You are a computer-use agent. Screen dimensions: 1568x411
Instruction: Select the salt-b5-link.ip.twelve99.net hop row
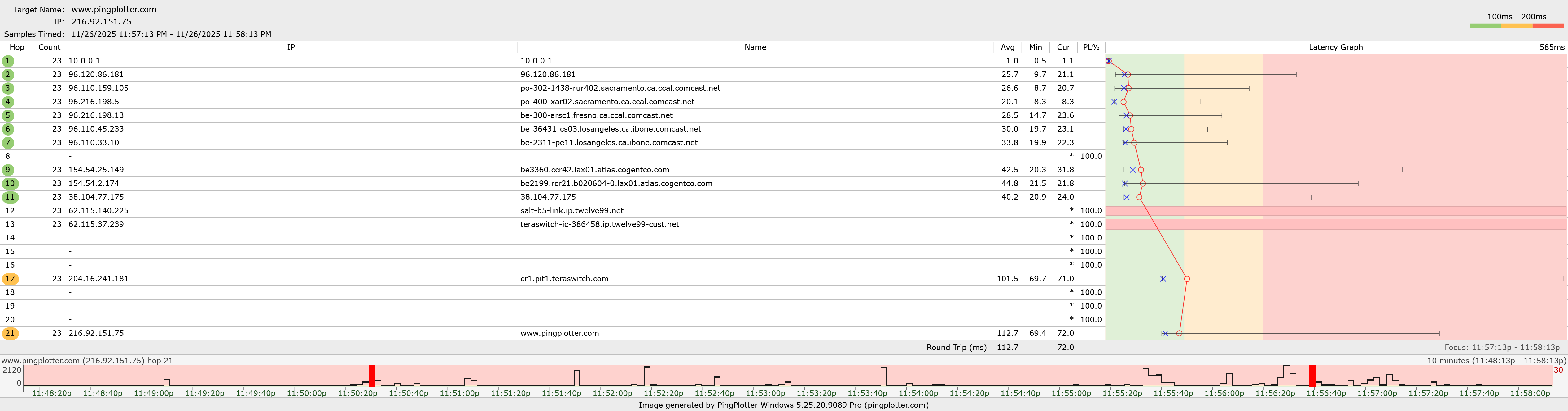tap(572, 211)
